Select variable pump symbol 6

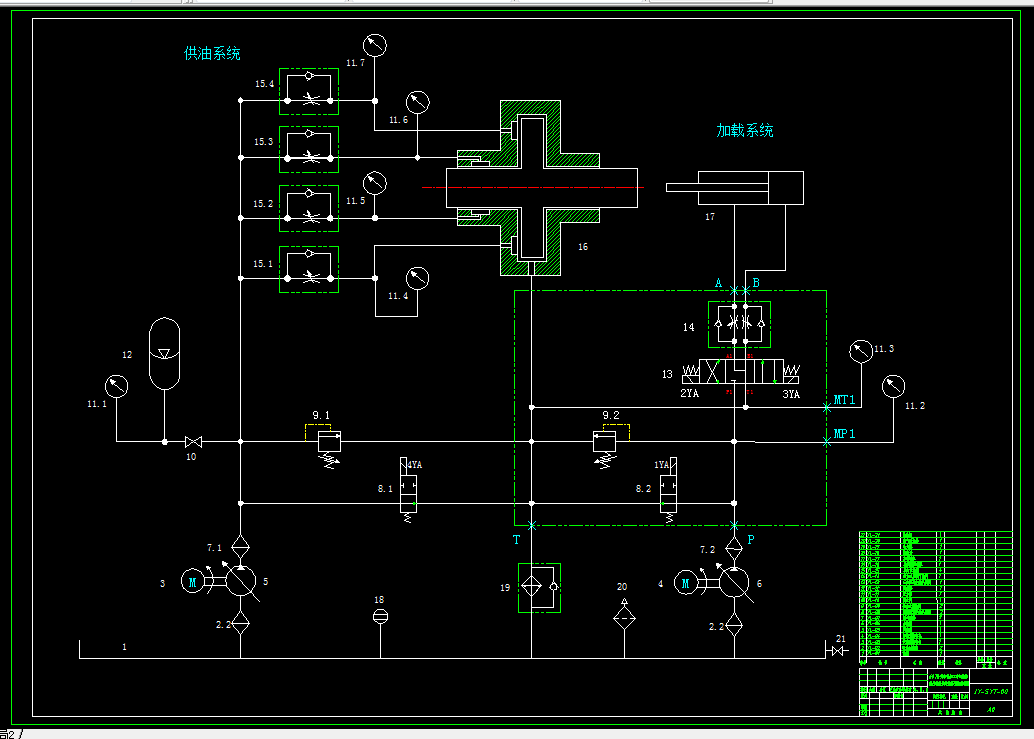point(734,582)
